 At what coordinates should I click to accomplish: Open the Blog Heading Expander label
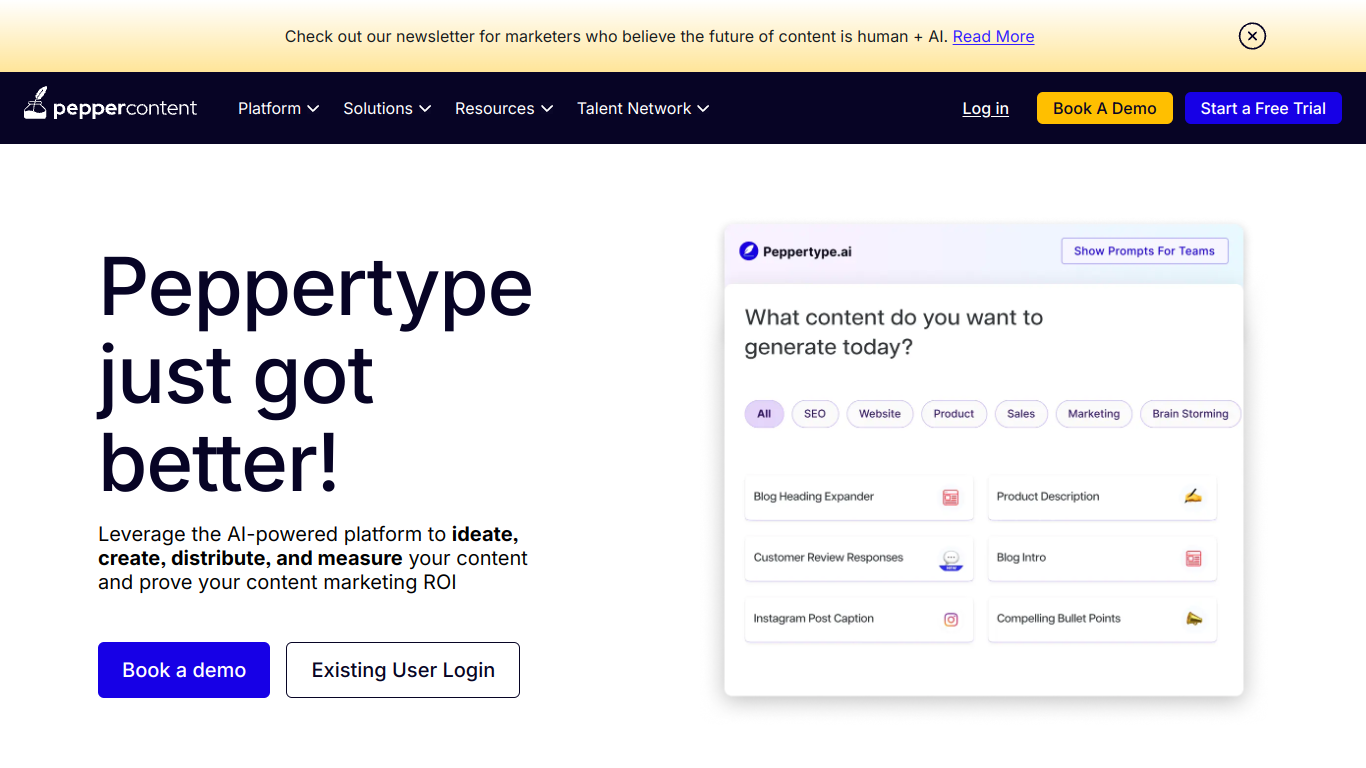tap(814, 496)
